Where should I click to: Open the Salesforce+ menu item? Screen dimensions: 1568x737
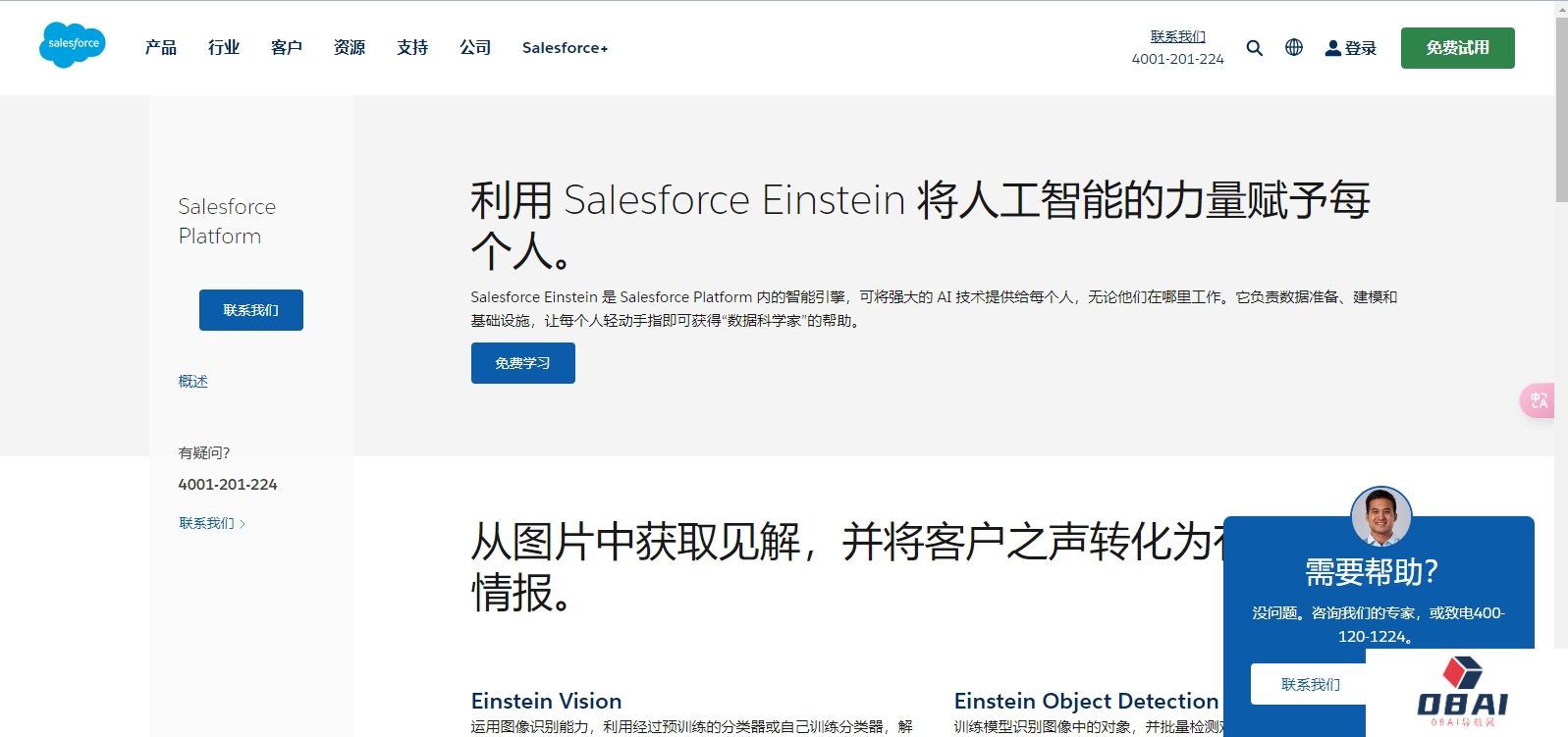click(565, 47)
